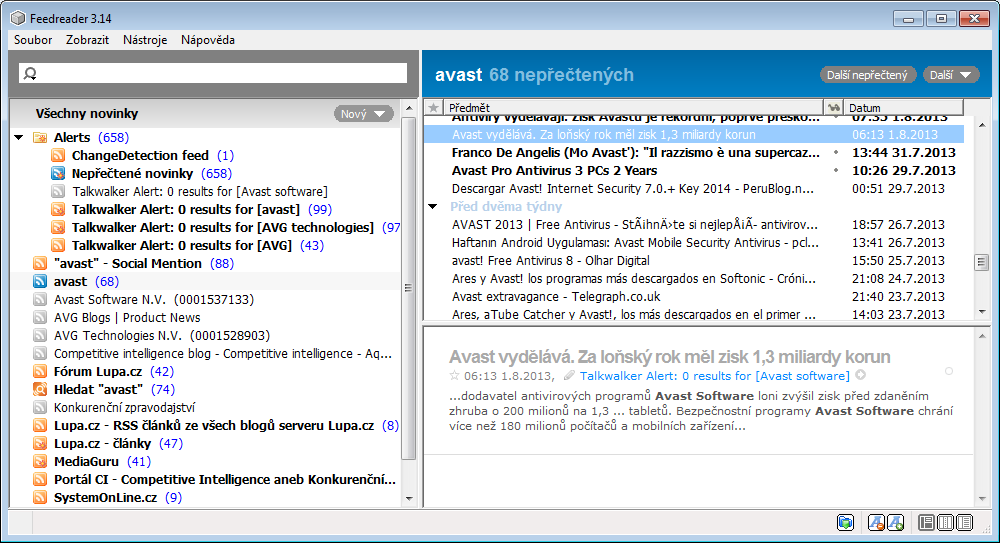Click the Nepřečtené novinky smart feed icon
The height and width of the screenshot is (543, 1000).
(58, 173)
